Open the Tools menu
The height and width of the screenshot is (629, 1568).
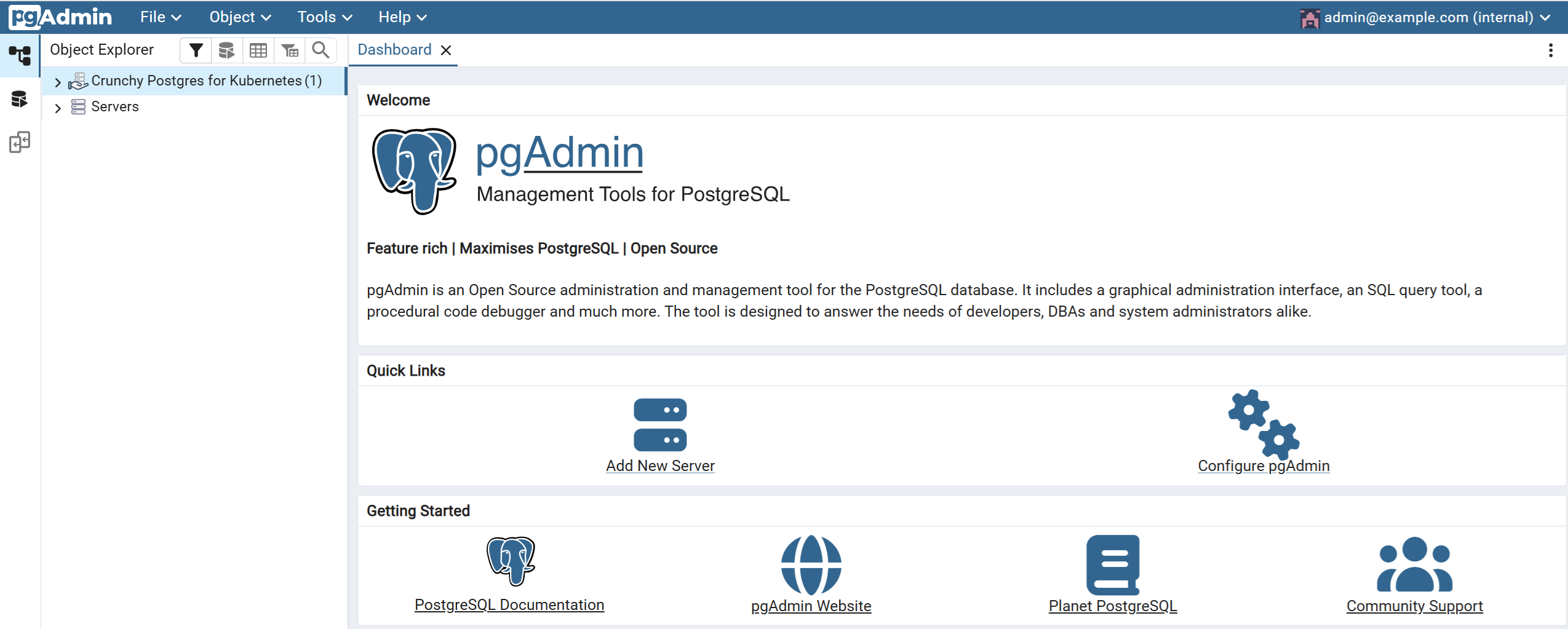click(x=324, y=17)
